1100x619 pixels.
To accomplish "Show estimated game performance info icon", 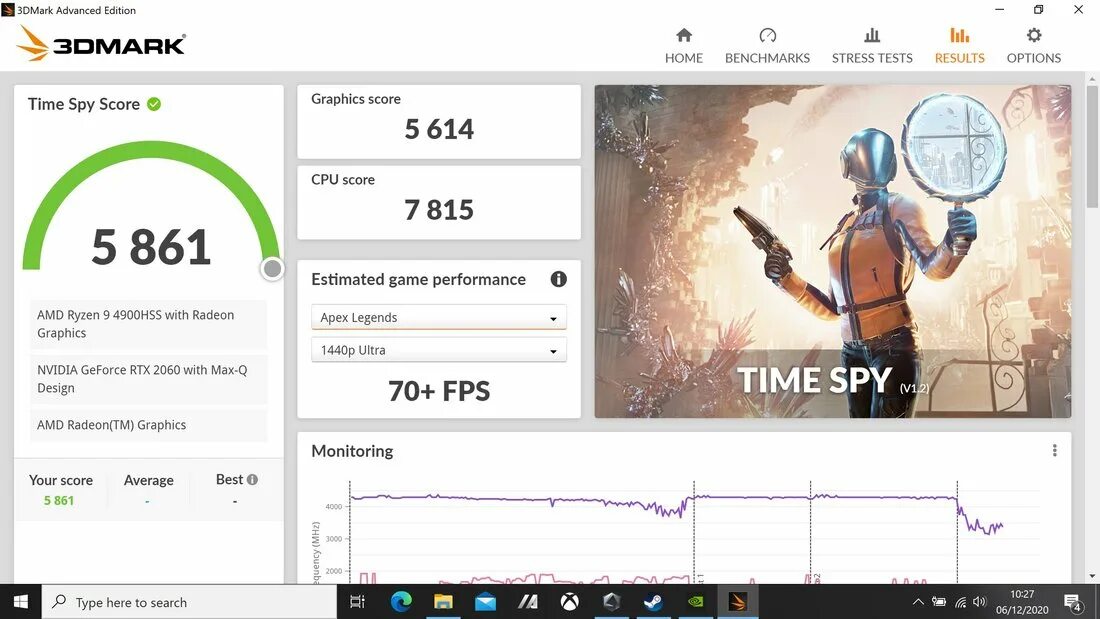I will (x=558, y=279).
